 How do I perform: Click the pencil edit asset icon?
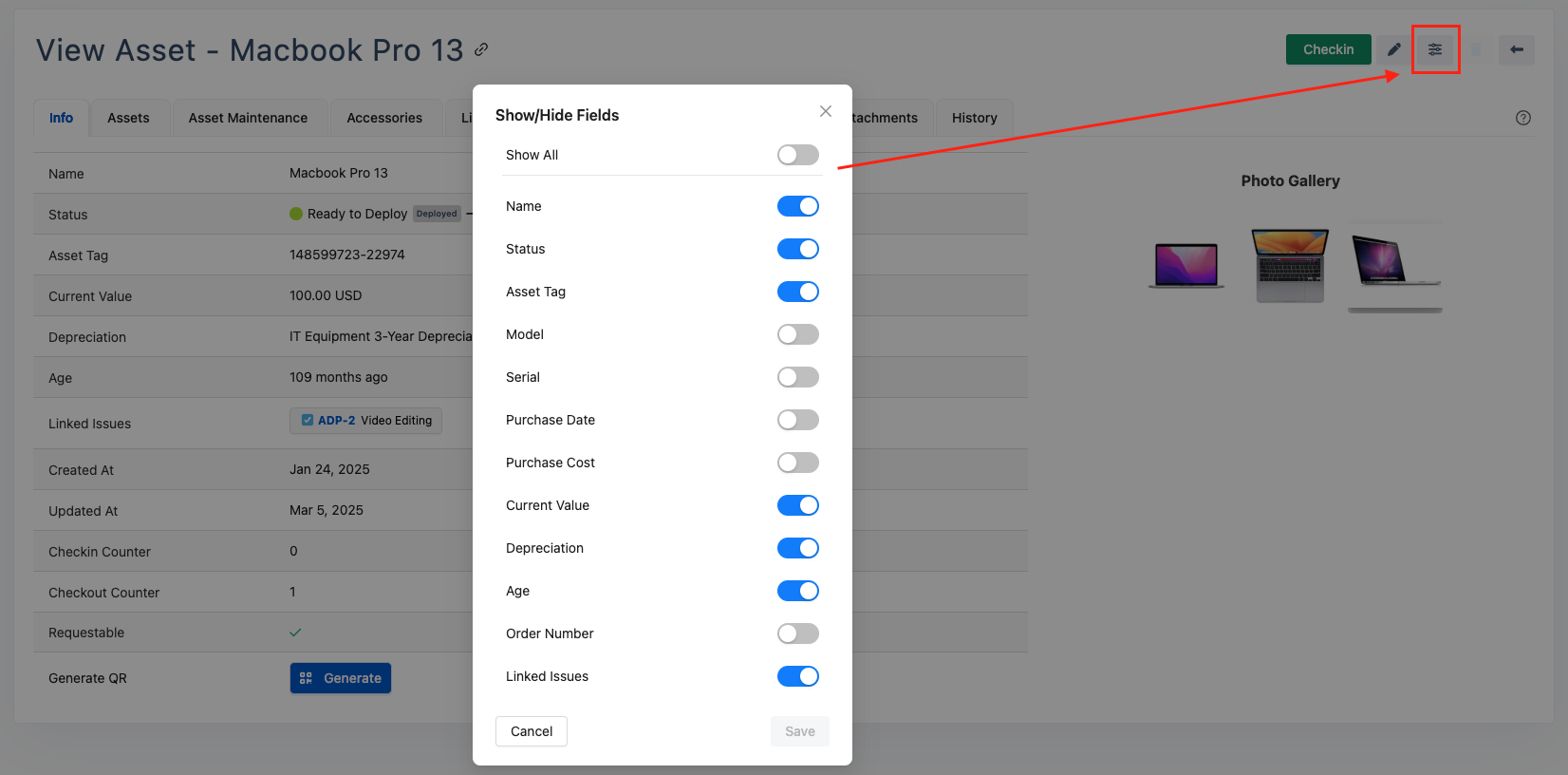pos(1393,49)
